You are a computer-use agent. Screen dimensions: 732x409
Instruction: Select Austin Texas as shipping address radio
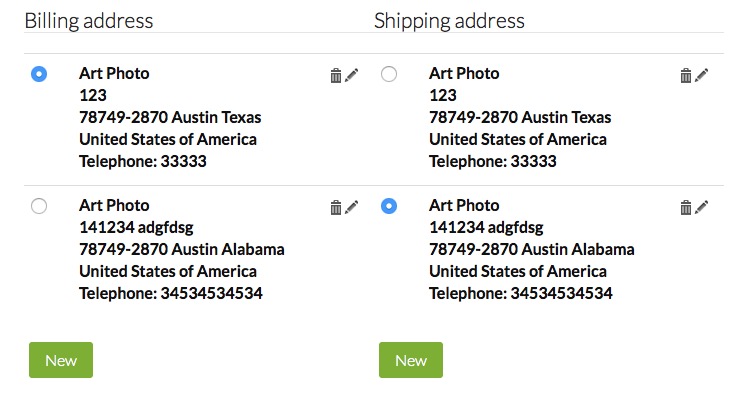point(389,74)
